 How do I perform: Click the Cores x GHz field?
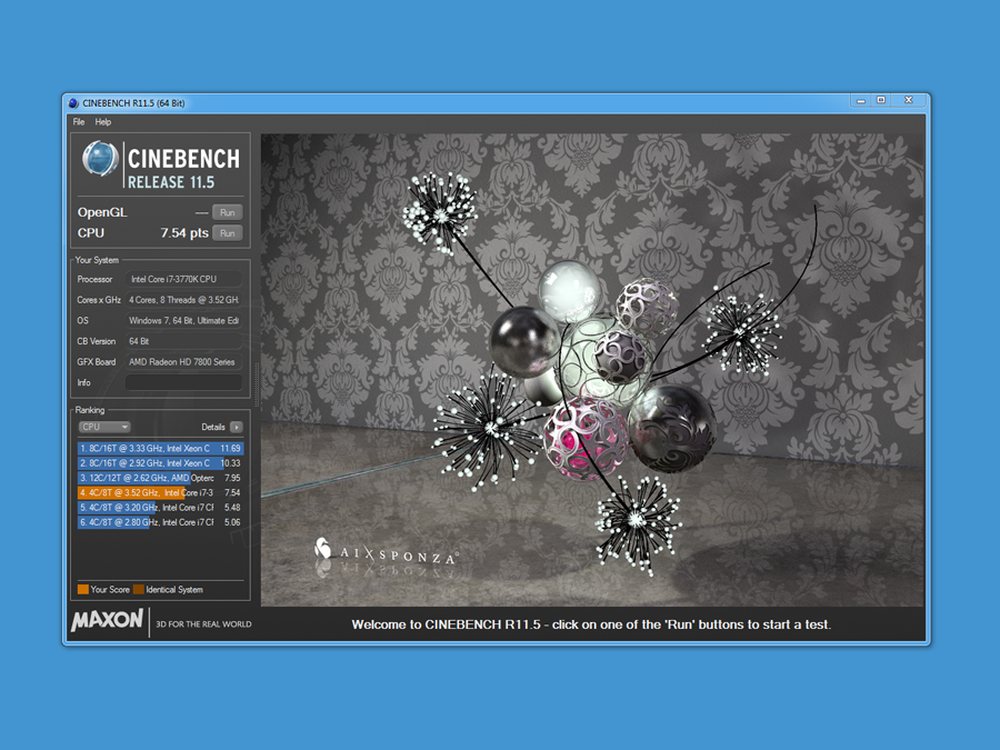tap(184, 300)
